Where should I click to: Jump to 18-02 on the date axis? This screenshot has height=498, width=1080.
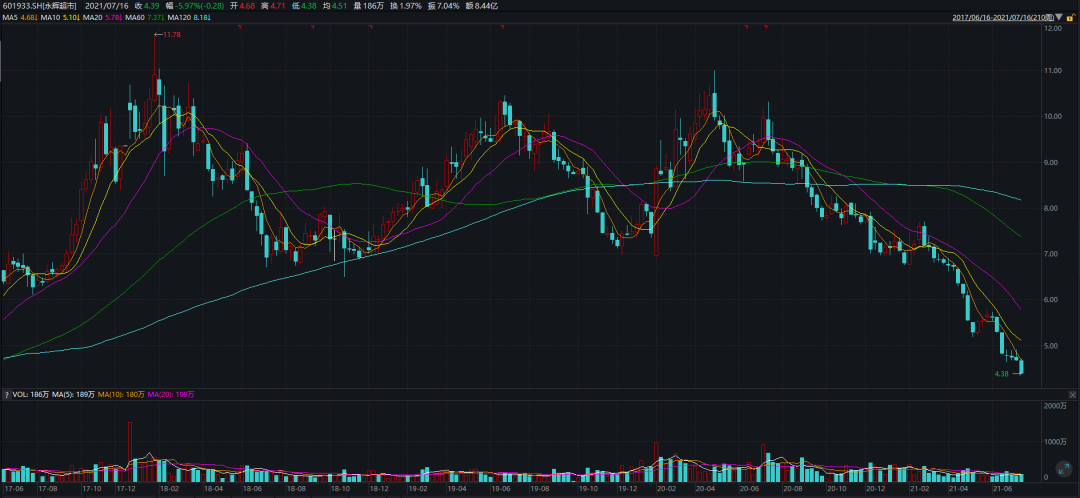(x=169, y=488)
